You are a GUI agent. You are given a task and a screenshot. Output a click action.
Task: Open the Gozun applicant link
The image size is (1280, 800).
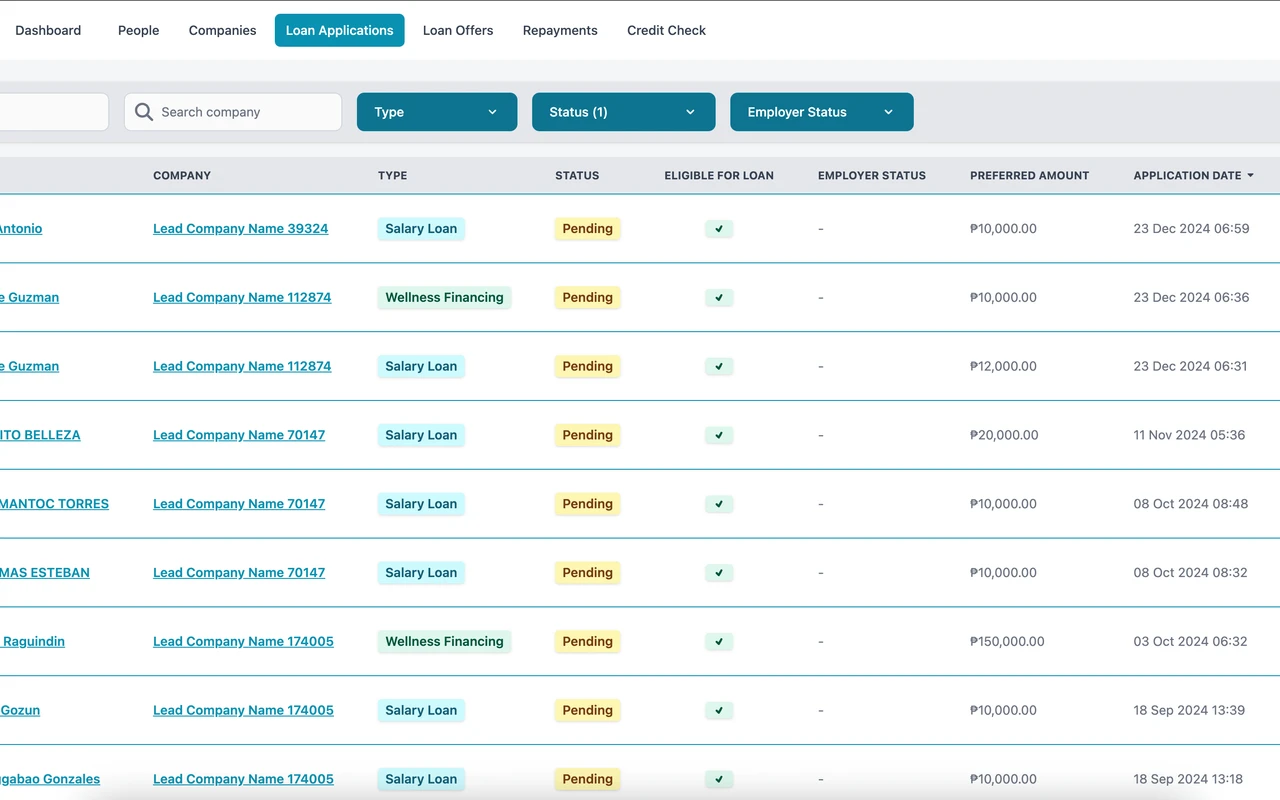tap(20, 711)
